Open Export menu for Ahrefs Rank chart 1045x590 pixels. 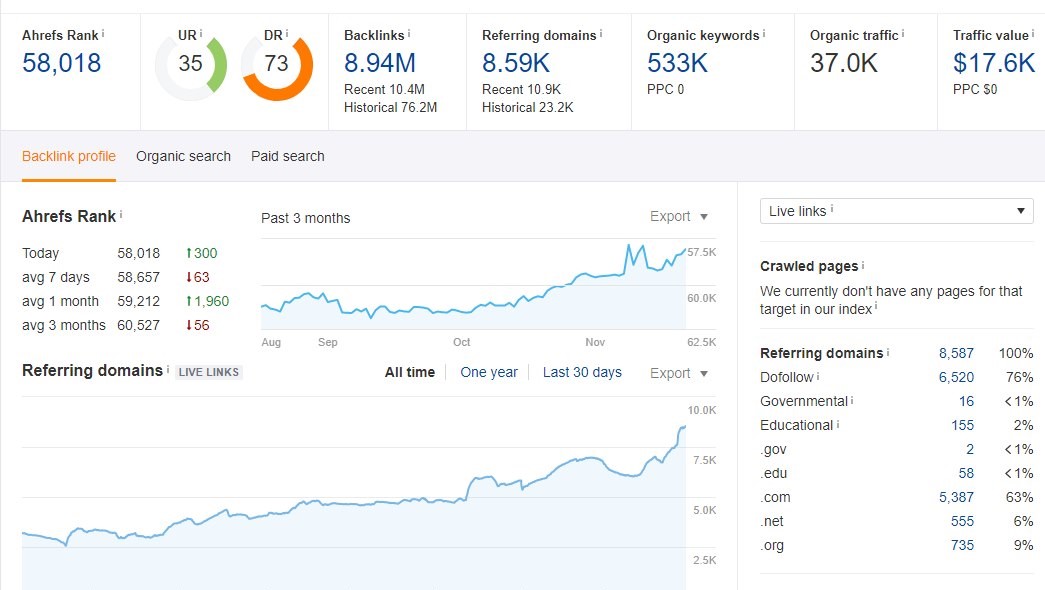pyautogui.click(x=679, y=217)
